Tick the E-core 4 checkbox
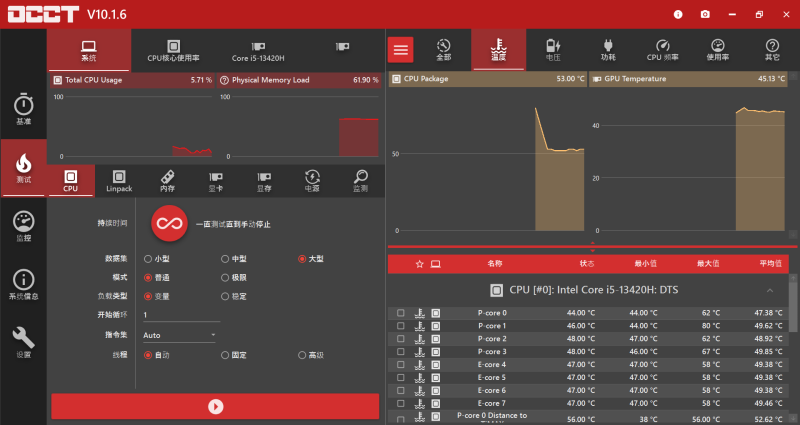Image resolution: width=800 pixels, height=425 pixels. [401, 365]
